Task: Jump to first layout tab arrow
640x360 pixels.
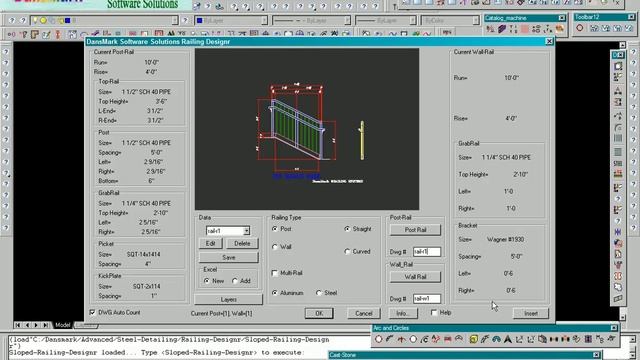Action: 18,325
